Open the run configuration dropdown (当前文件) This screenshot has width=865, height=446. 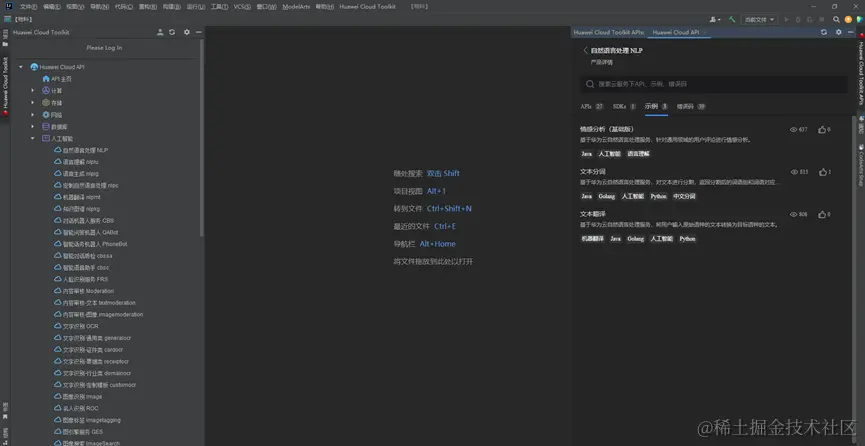click(x=759, y=19)
